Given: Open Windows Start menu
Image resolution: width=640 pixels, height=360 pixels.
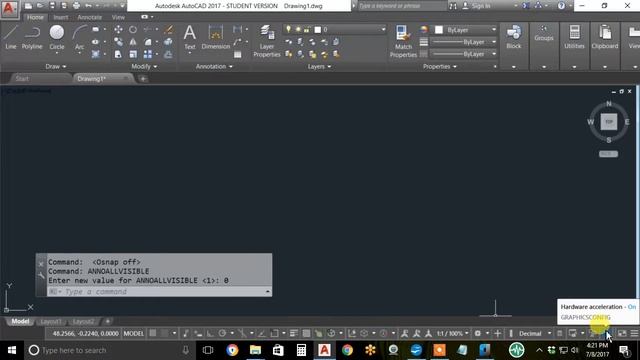Looking at the screenshot, I should [x=12, y=350].
